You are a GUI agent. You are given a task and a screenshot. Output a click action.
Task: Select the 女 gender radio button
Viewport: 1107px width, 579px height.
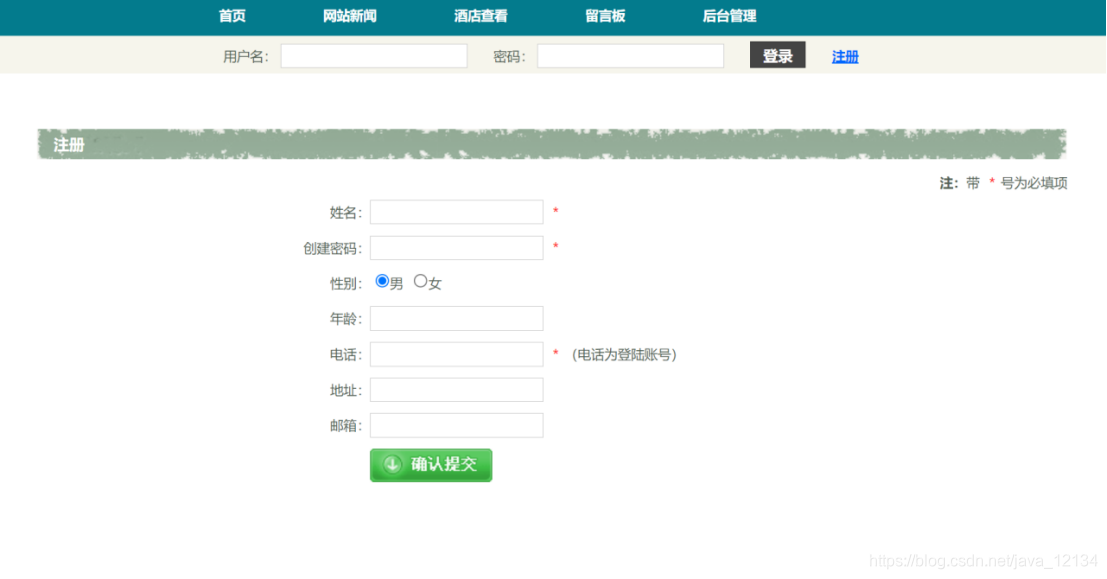click(420, 281)
